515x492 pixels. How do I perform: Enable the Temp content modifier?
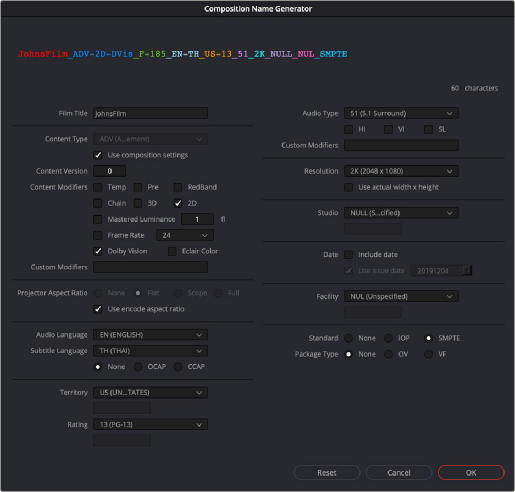click(x=98, y=187)
